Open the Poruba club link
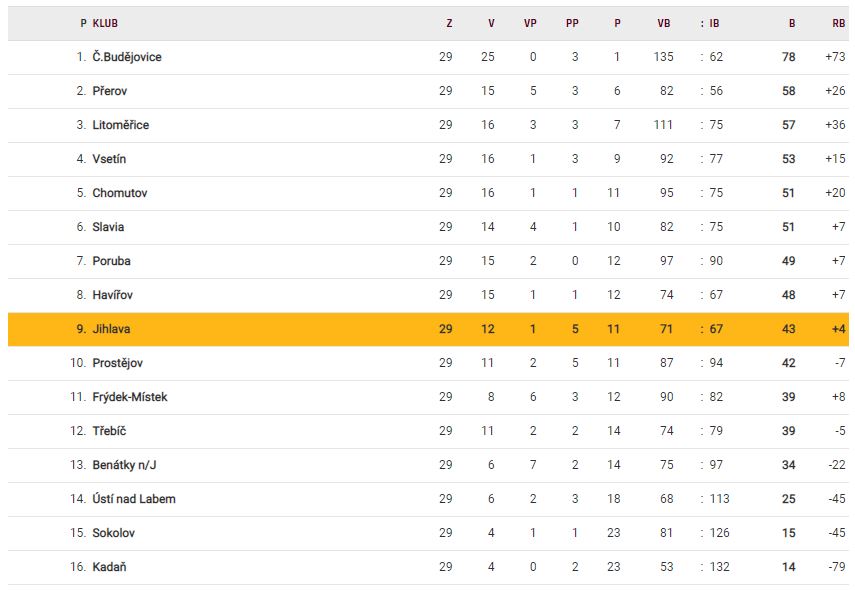 (112, 261)
